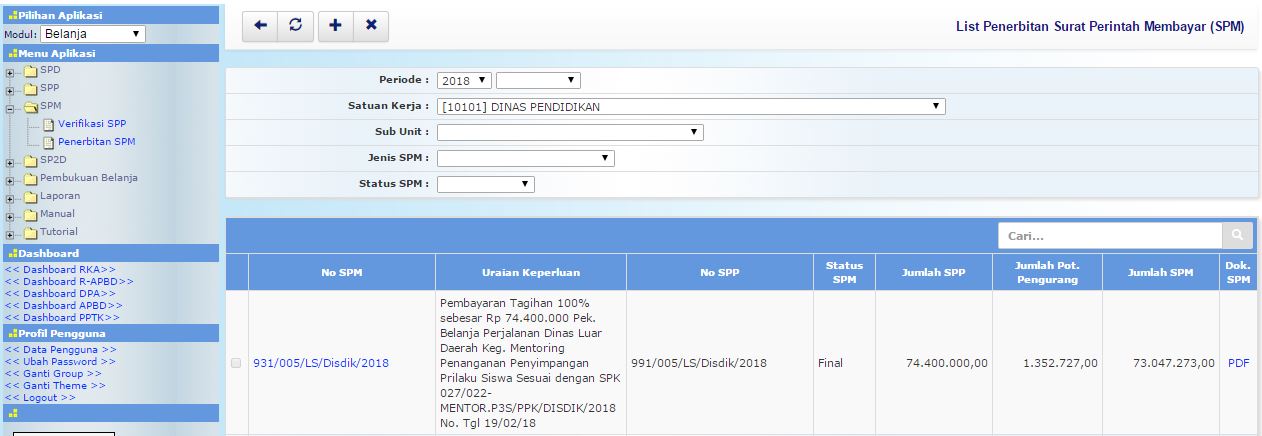Tick the checkbox for SPM 931/005/LS/Disdik/2018
1262x436 pixels.
(x=236, y=364)
